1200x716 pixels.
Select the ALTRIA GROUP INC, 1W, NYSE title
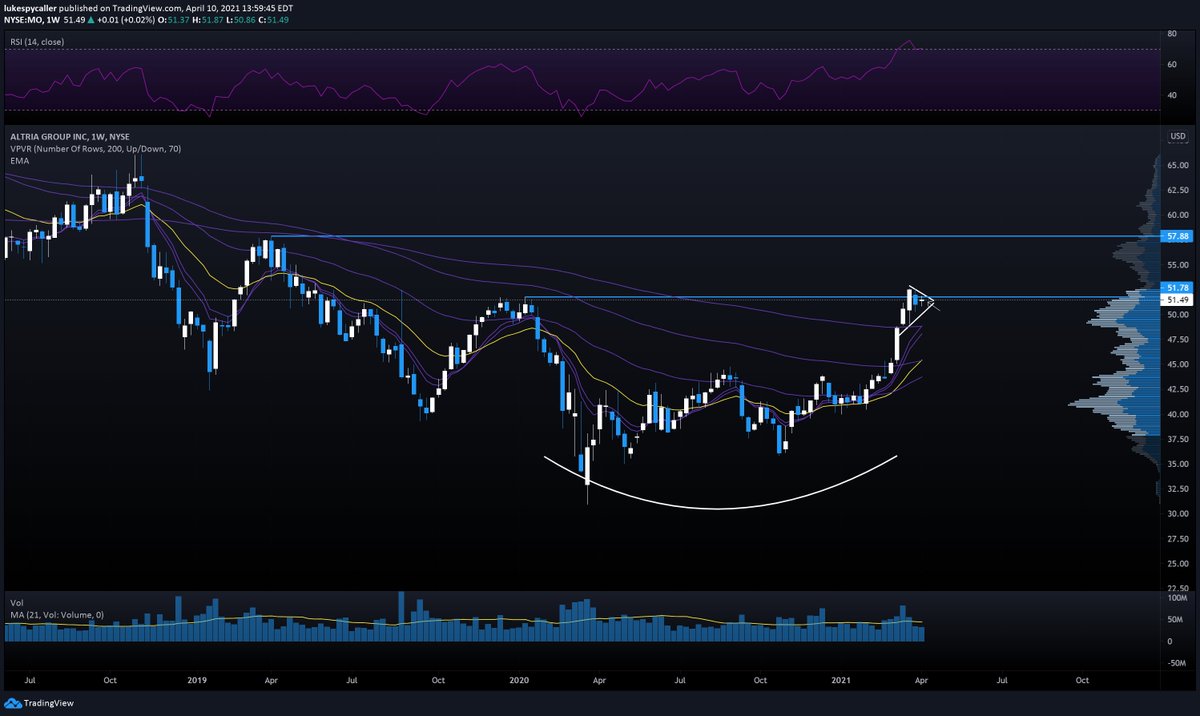[69, 135]
